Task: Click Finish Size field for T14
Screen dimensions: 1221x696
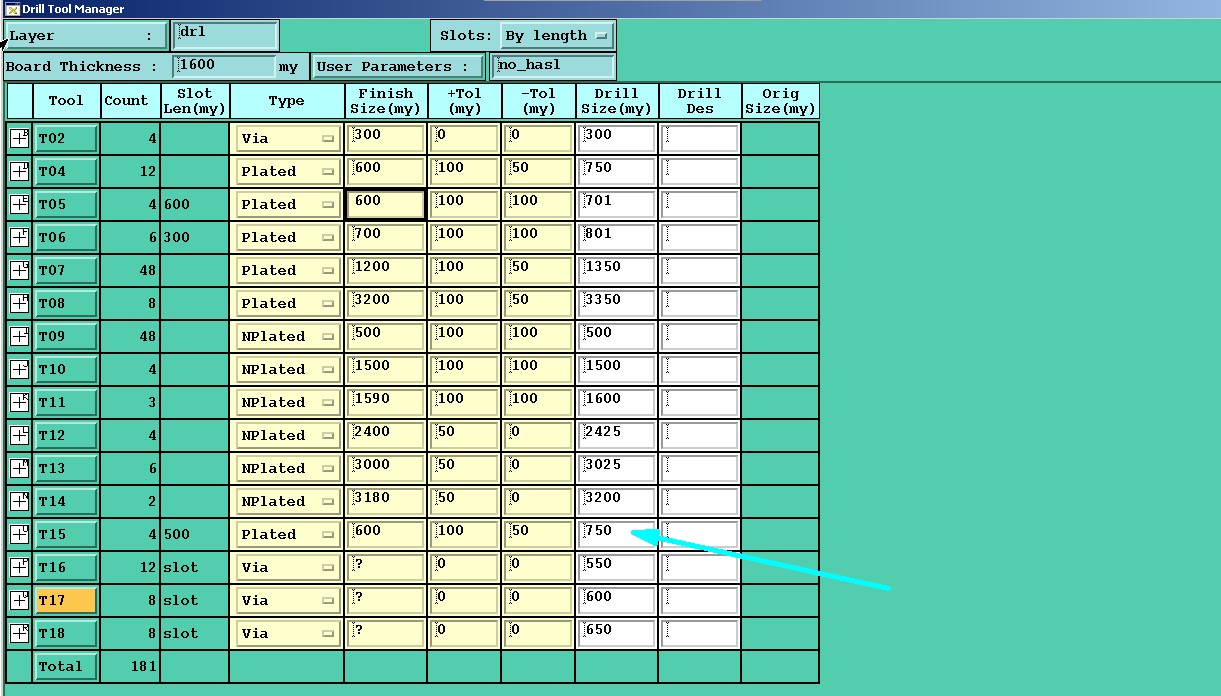Action: click(x=386, y=501)
